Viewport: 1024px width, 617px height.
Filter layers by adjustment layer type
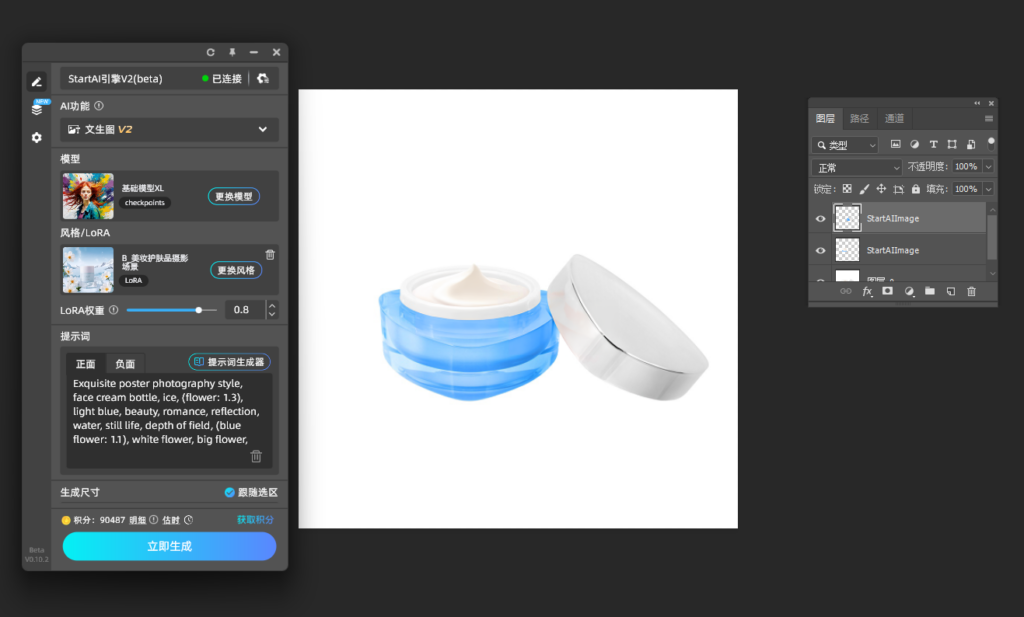click(914, 144)
